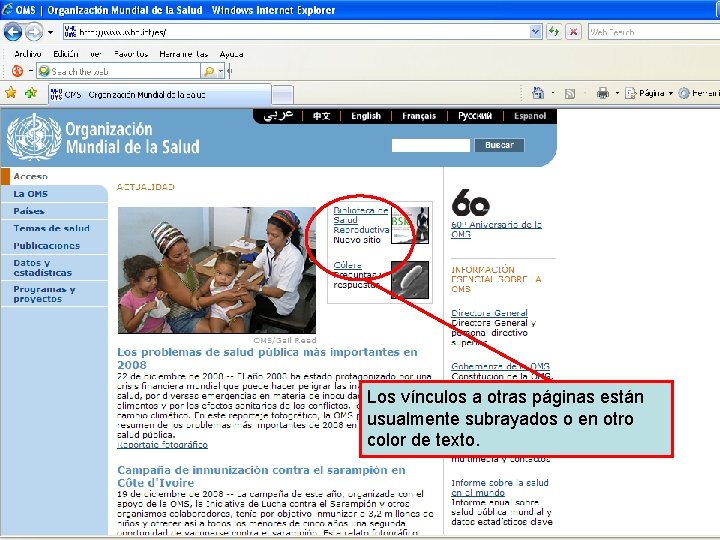The image size is (720, 540).
Task: Click the Home page icon
Action: click(538, 93)
